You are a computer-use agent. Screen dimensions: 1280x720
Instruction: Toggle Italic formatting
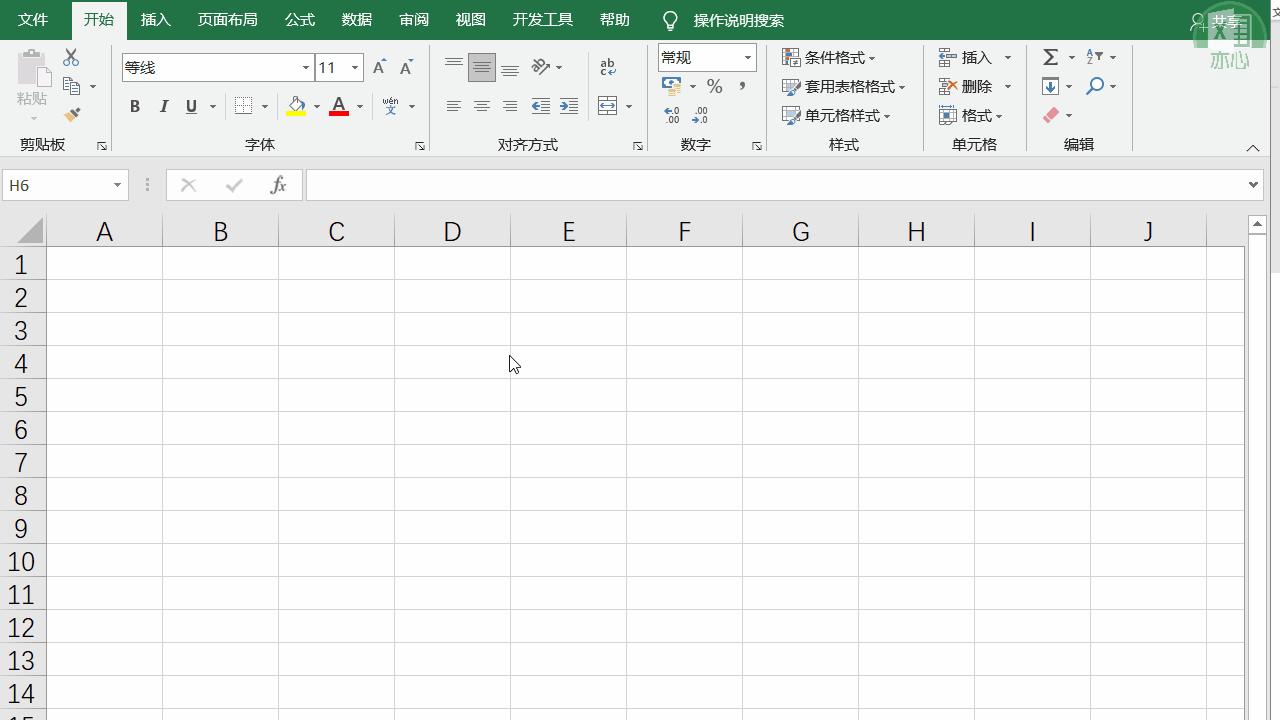point(163,106)
